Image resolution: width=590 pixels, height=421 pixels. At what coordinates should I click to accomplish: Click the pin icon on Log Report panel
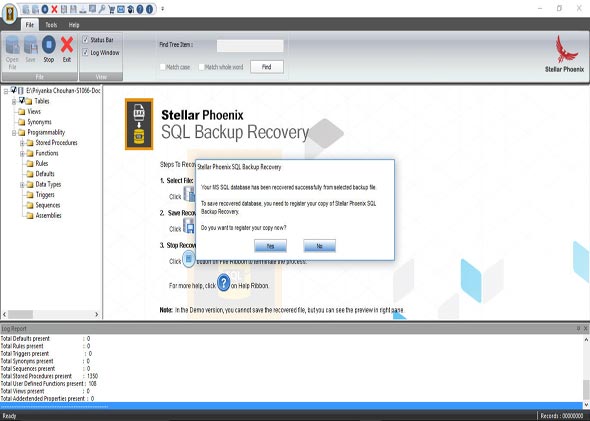(578, 328)
